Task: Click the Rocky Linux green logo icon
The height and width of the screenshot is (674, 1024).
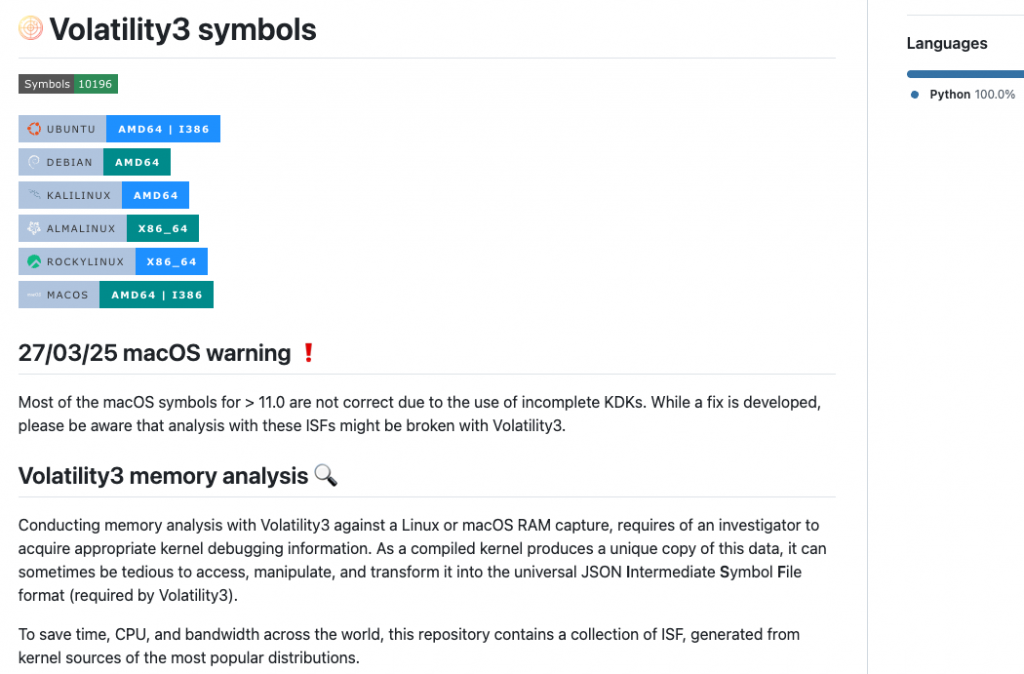Action: 34,262
